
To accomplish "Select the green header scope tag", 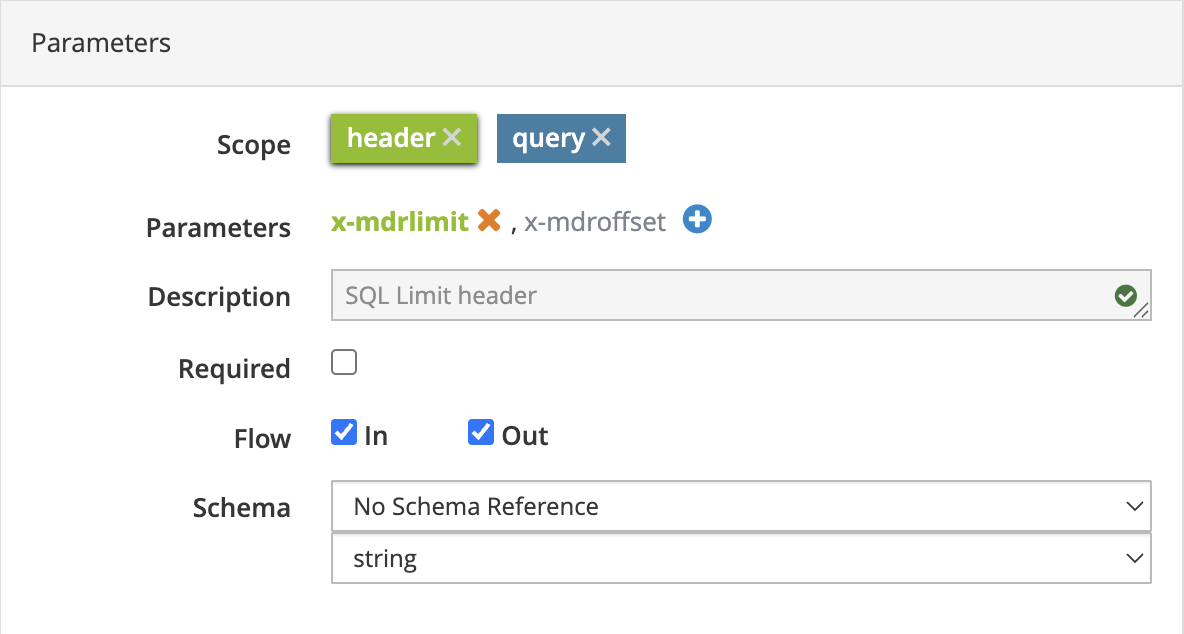I will (390, 138).
